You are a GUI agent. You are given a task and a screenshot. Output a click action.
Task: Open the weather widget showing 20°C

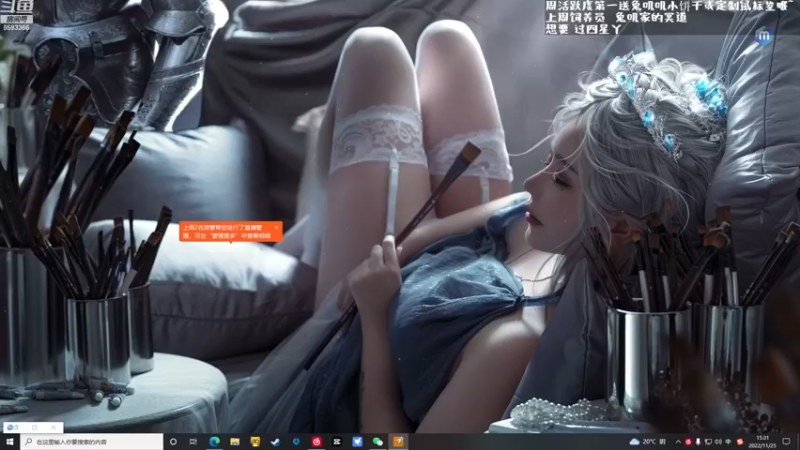click(648, 441)
